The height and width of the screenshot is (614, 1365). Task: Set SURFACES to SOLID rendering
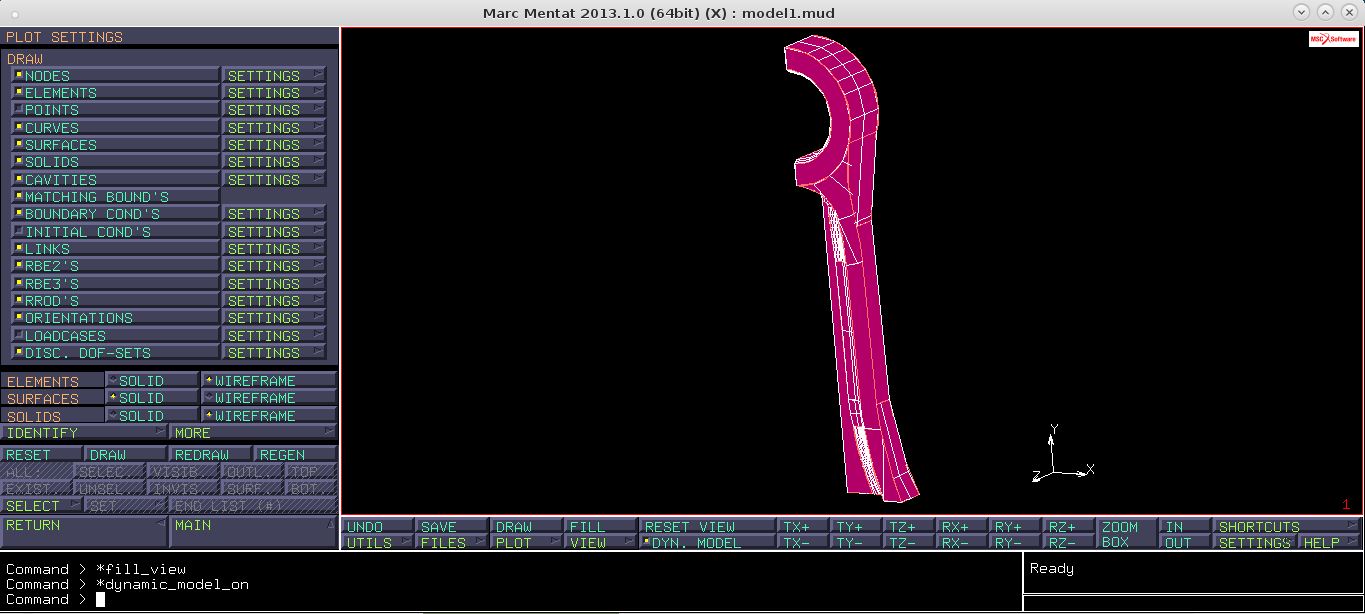[x=152, y=398]
